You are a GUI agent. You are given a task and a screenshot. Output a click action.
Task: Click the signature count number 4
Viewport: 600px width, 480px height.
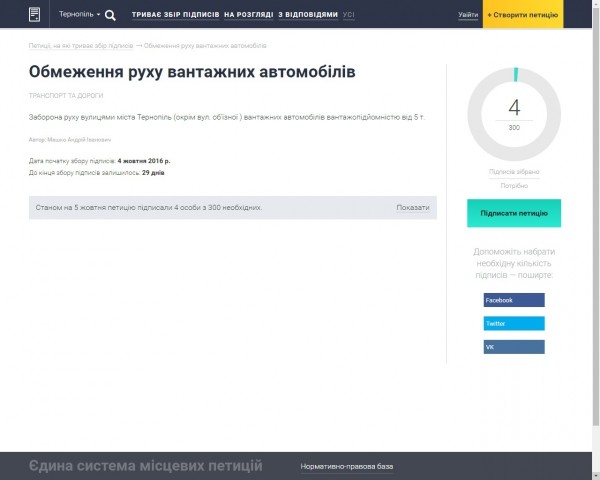click(x=514, y=108)
